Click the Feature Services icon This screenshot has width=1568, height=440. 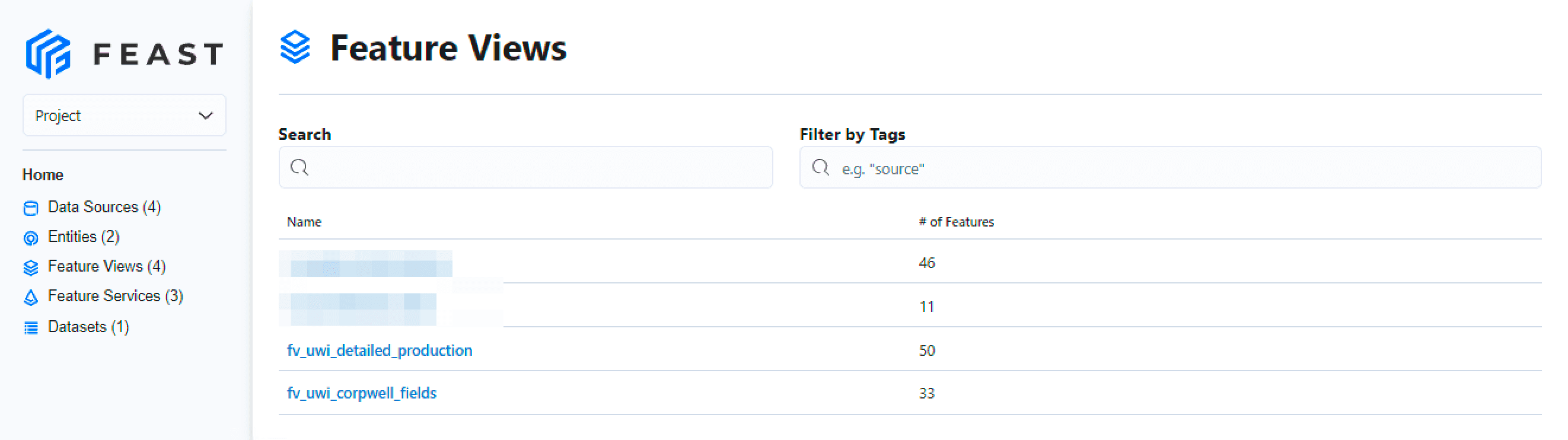click(30, 297)
